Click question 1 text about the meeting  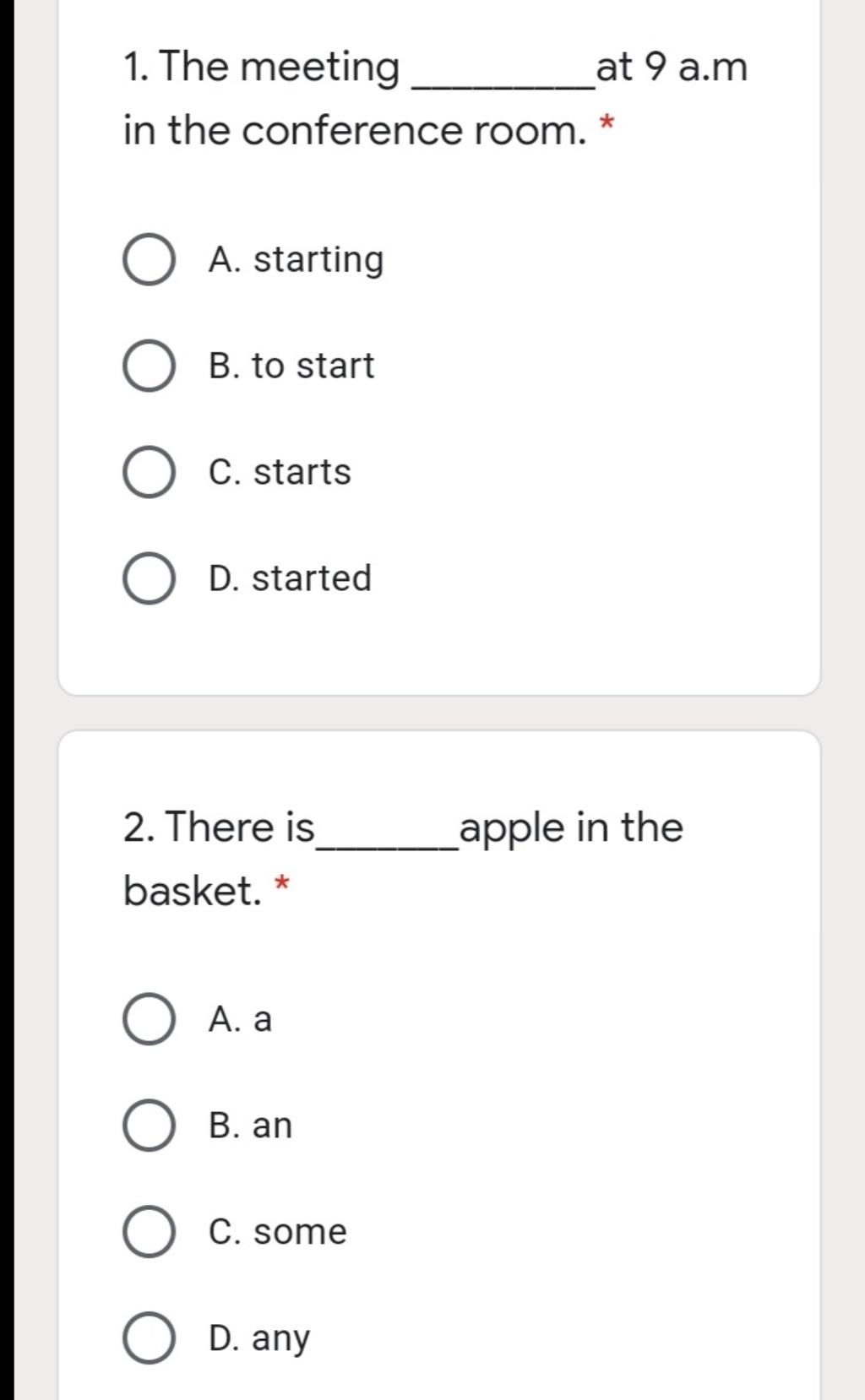[x=436, y=99]
